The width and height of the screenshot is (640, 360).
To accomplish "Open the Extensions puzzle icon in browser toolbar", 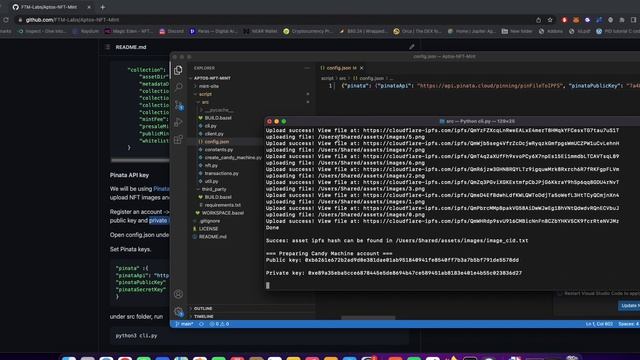I will click(x=622, y=20).
